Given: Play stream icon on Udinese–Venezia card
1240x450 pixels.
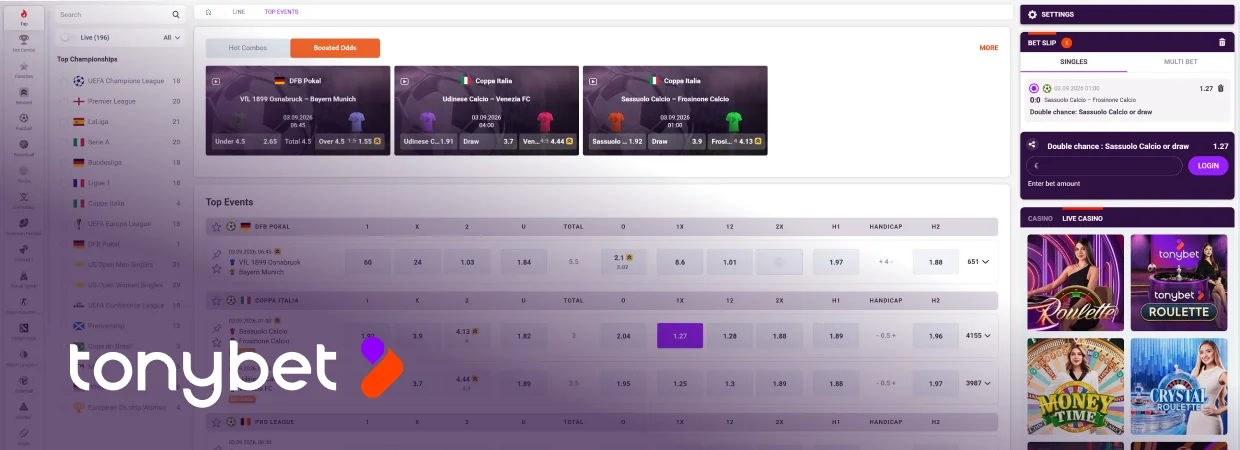Looking at the screenshot, I should (405, 80).
